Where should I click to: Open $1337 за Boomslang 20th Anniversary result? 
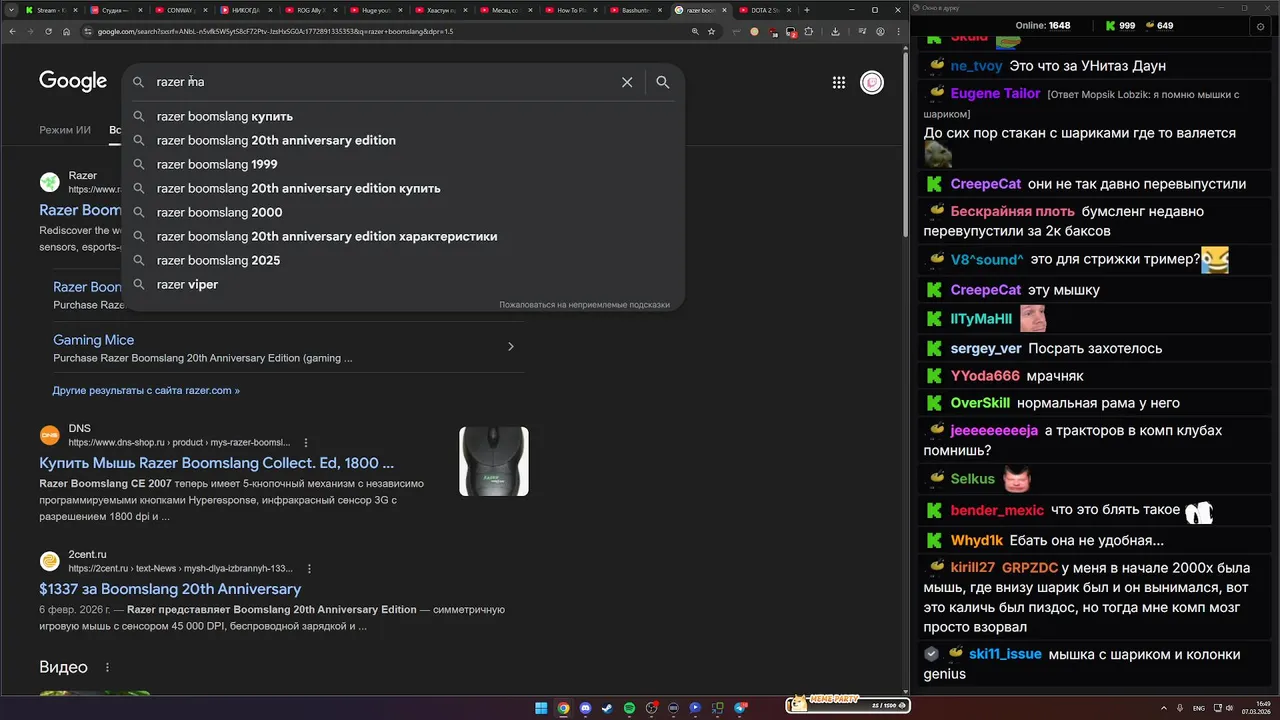[x=170, y=589]
